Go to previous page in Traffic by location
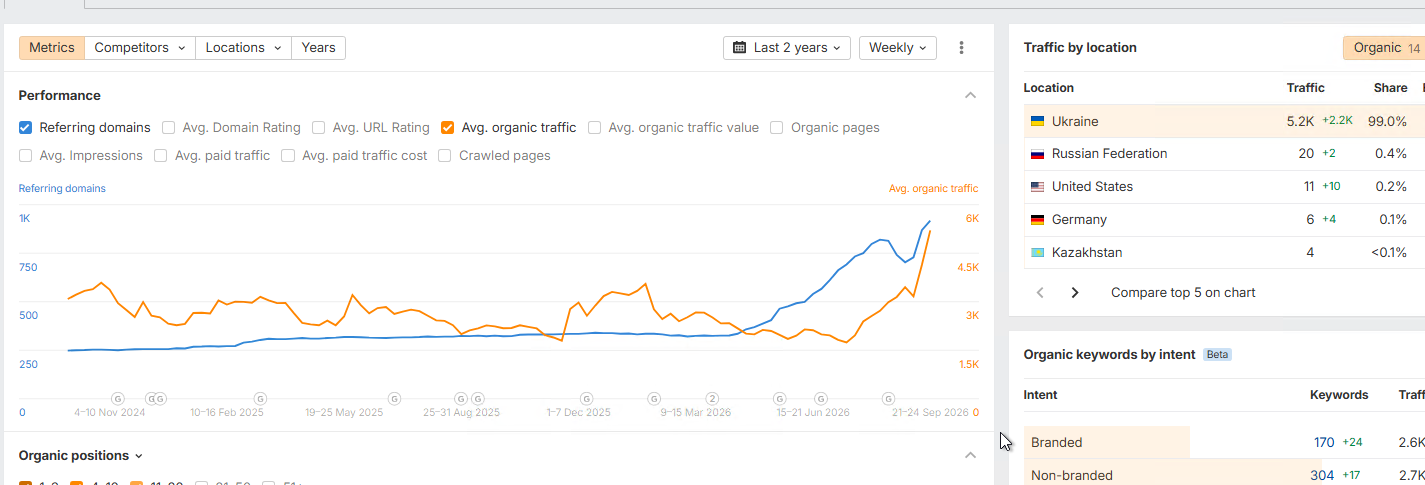 1040,293
